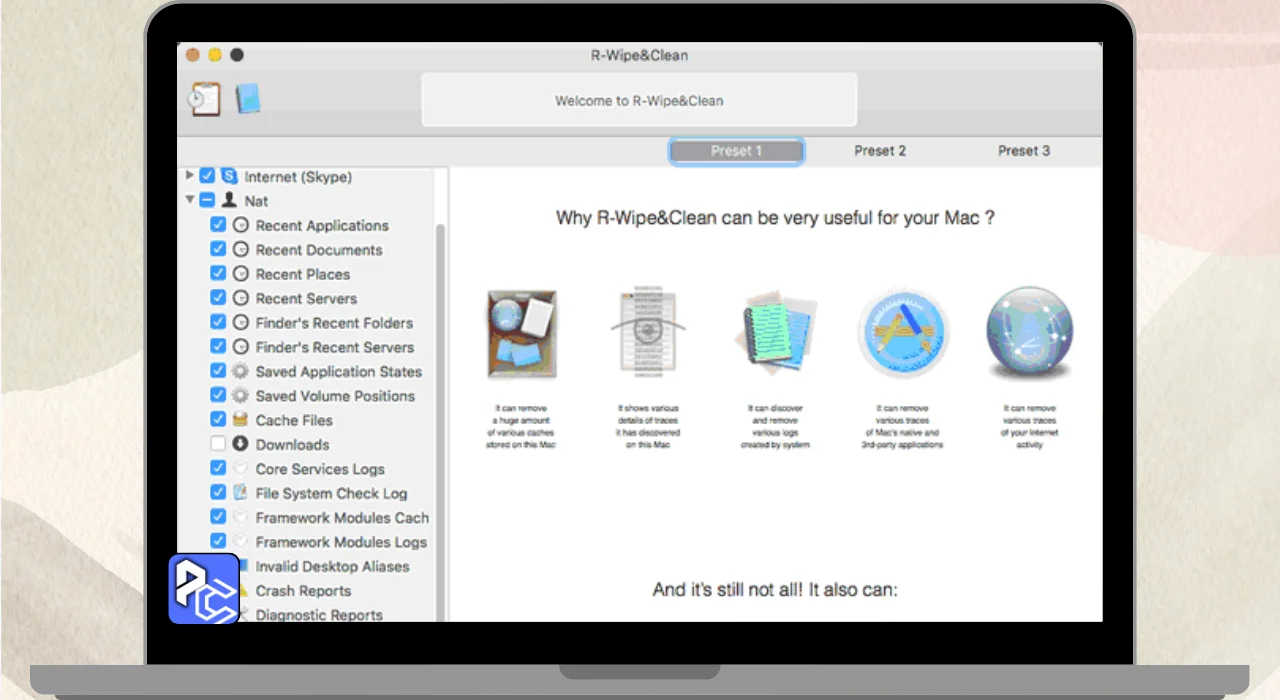Viewport: 1280px width, 700px height.
Task: Uncheck the Recent Applications checkbox
Action: click(218, 225)
